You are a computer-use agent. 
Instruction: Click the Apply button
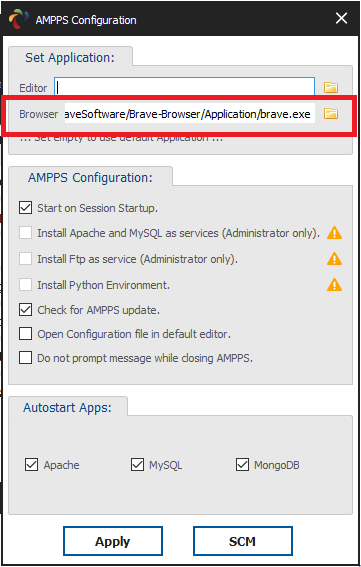(x=113, y=541)
